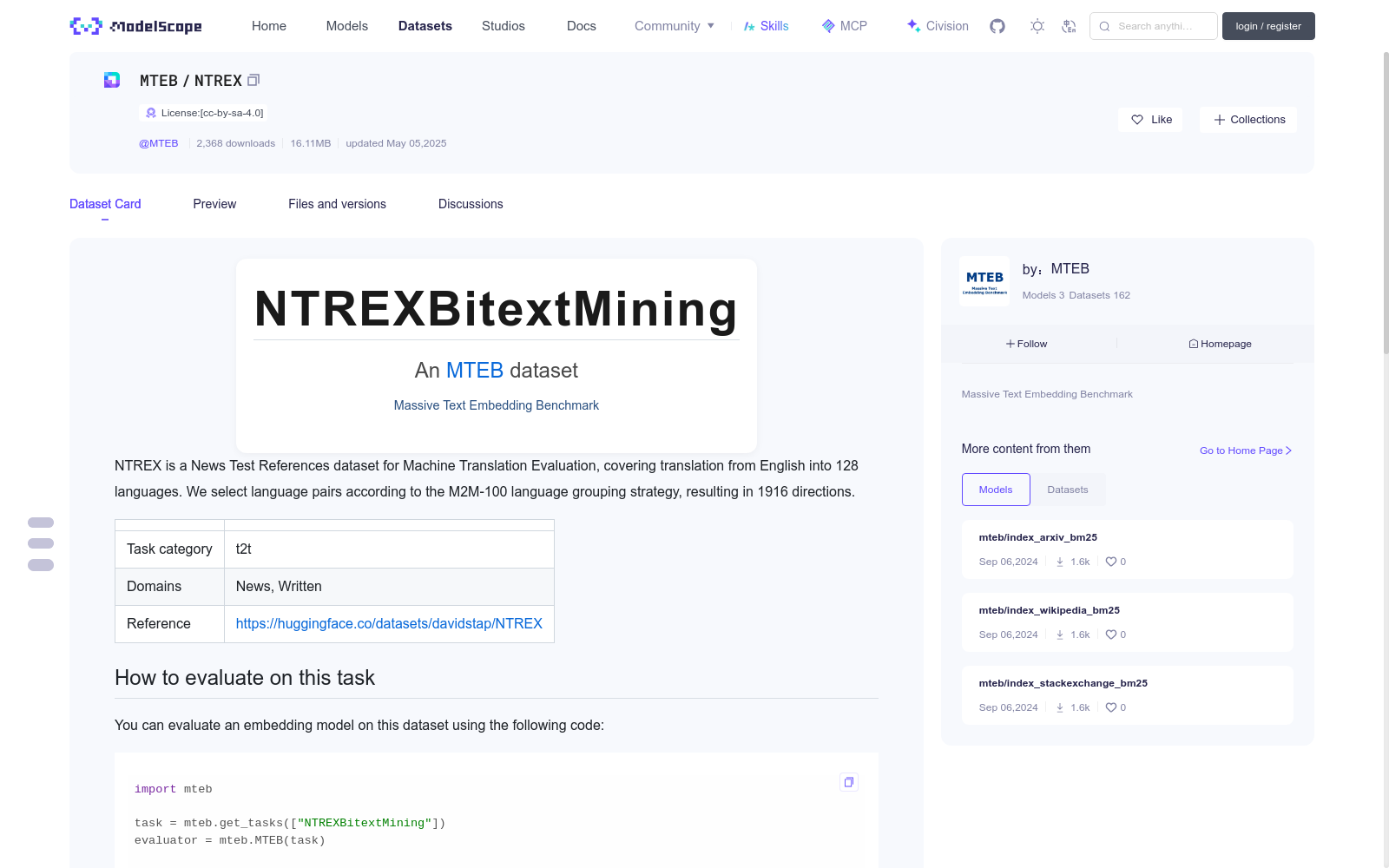This screenshot has height=868, width=1389.
Task: Click the login / register button
Action: point(1268,26)
